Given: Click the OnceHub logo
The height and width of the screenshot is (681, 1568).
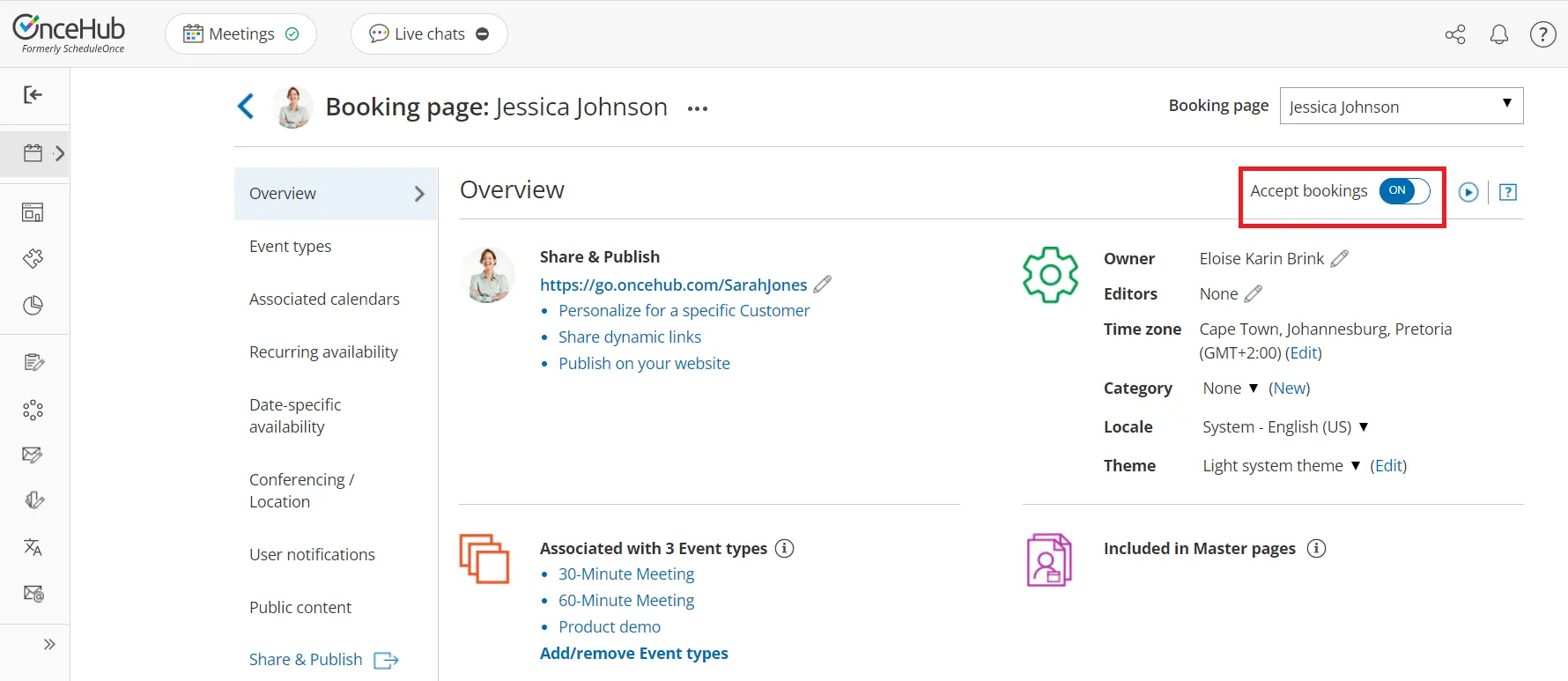Looking at the screenshot, I should pyautogui.click(x=69, y=33).
